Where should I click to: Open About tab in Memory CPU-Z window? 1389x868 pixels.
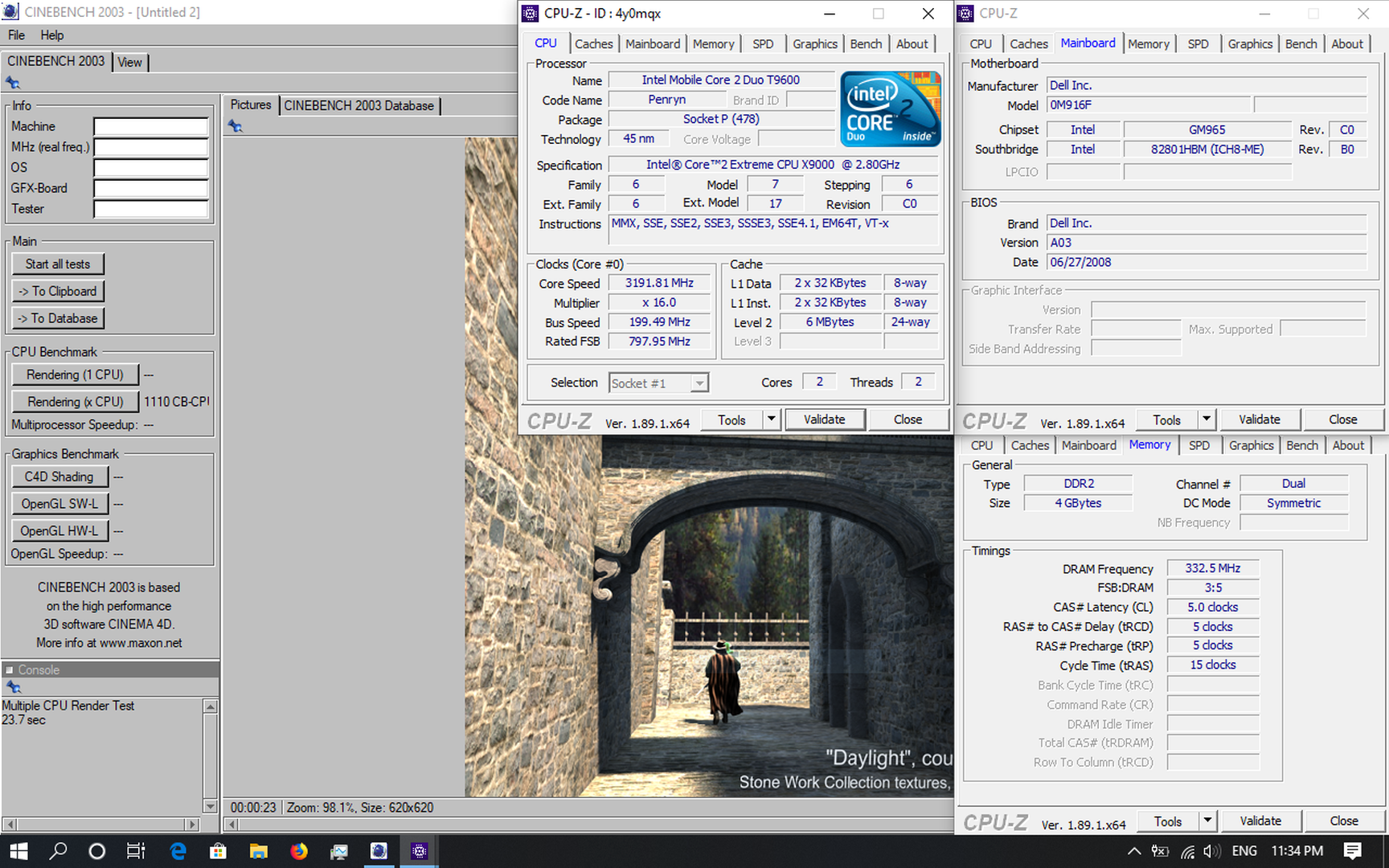(x=1348, y=445)
